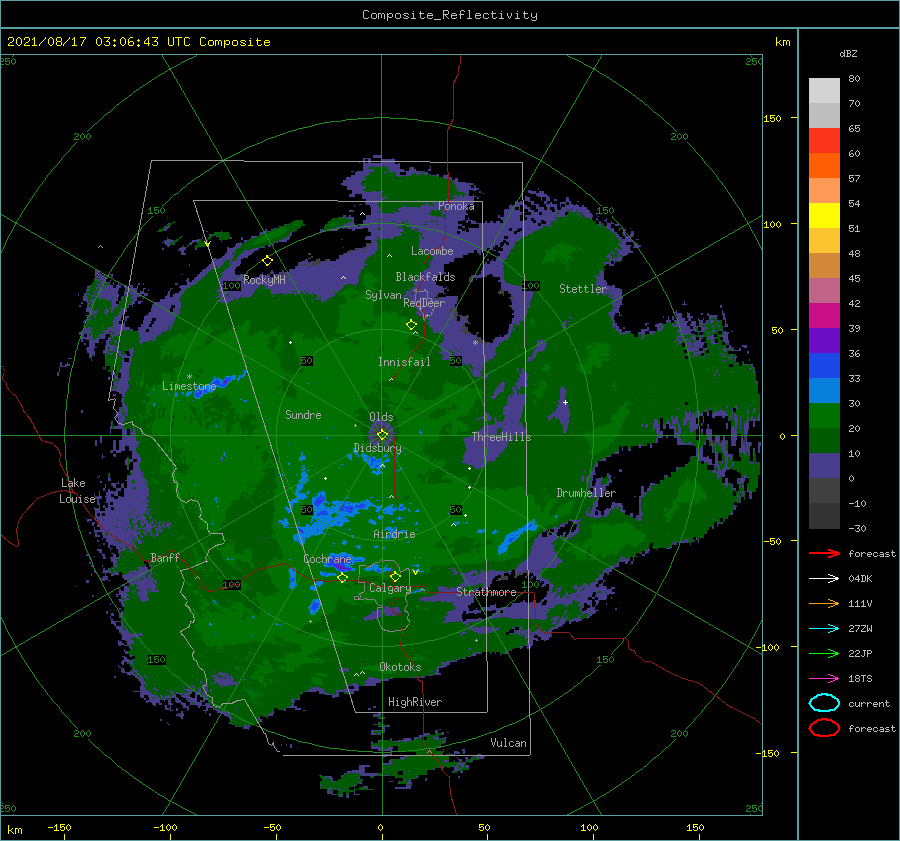The height and width of the screenshot is (841, 900).
Task: Click the Lacombe town label
Action: click(432, 251)
